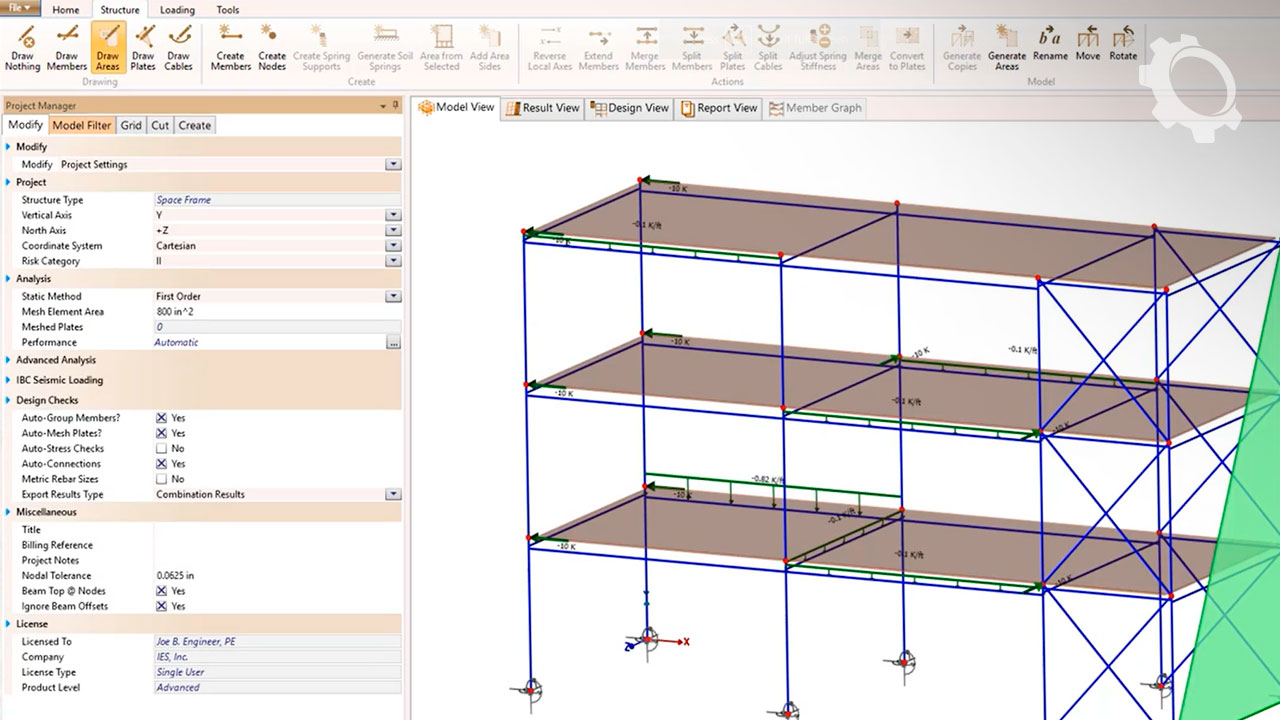
Task: Select the Draw Members tool
Action: 67,48
